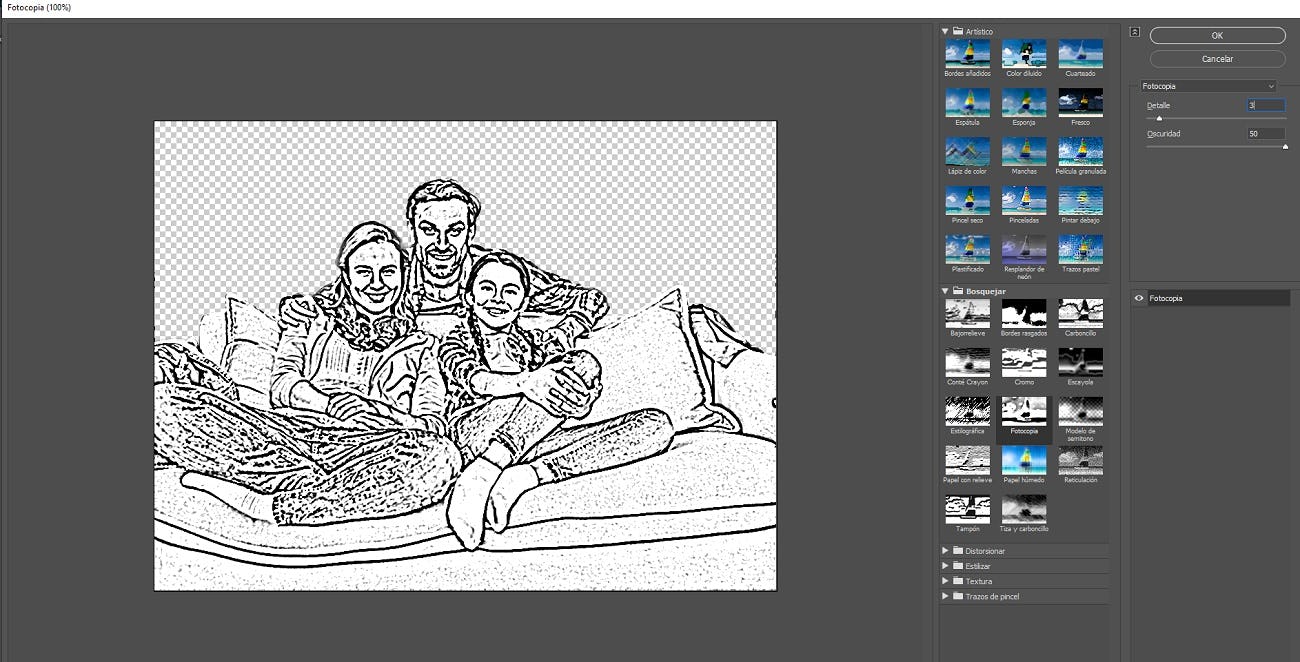Expand the Trazos de pincel folder
This screenshot has height=662, width=1300.
[x=945, y=596]
